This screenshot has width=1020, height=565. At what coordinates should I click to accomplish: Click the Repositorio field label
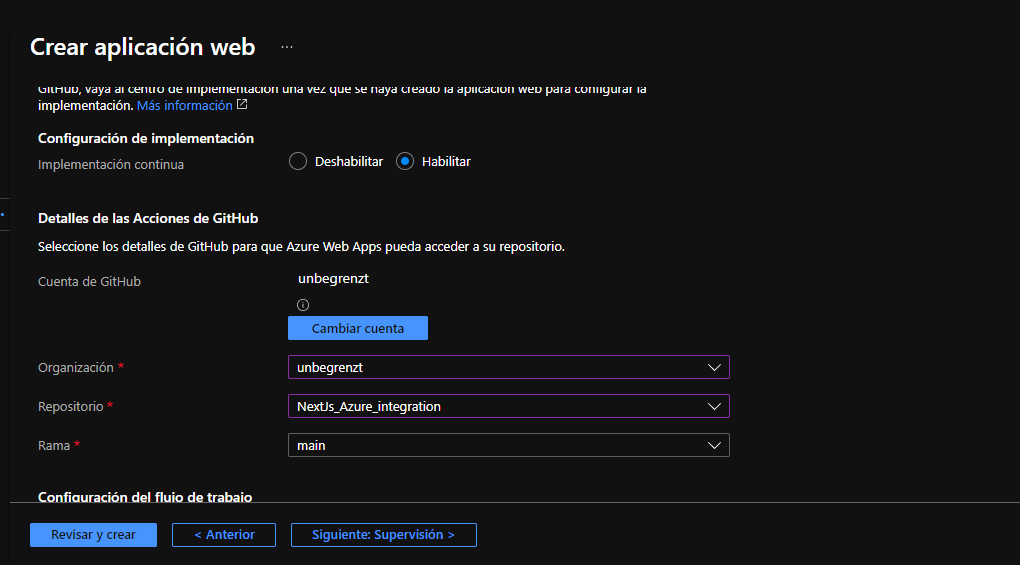(70, 406)
